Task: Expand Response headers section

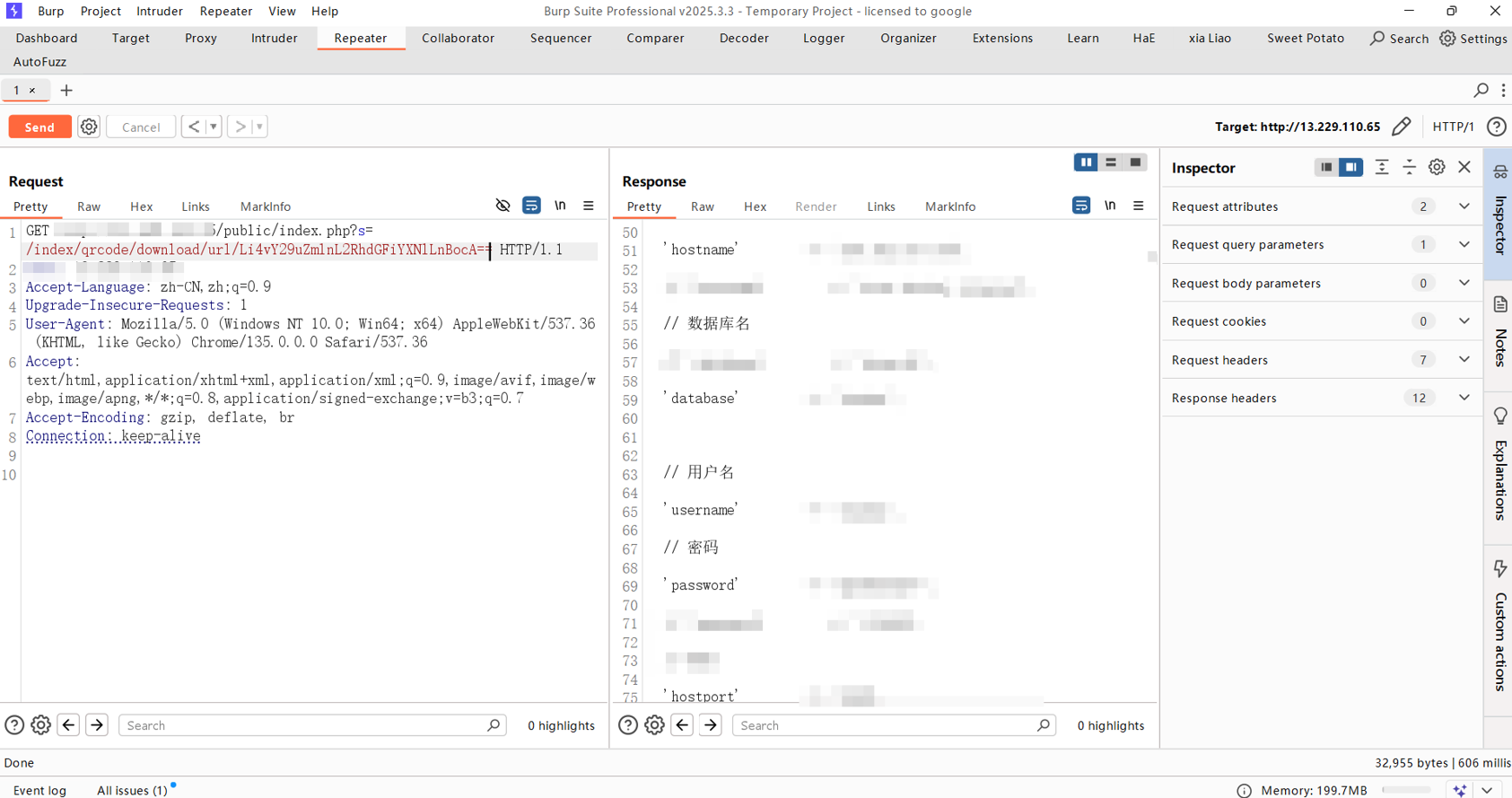Action: click(1323, 398)
